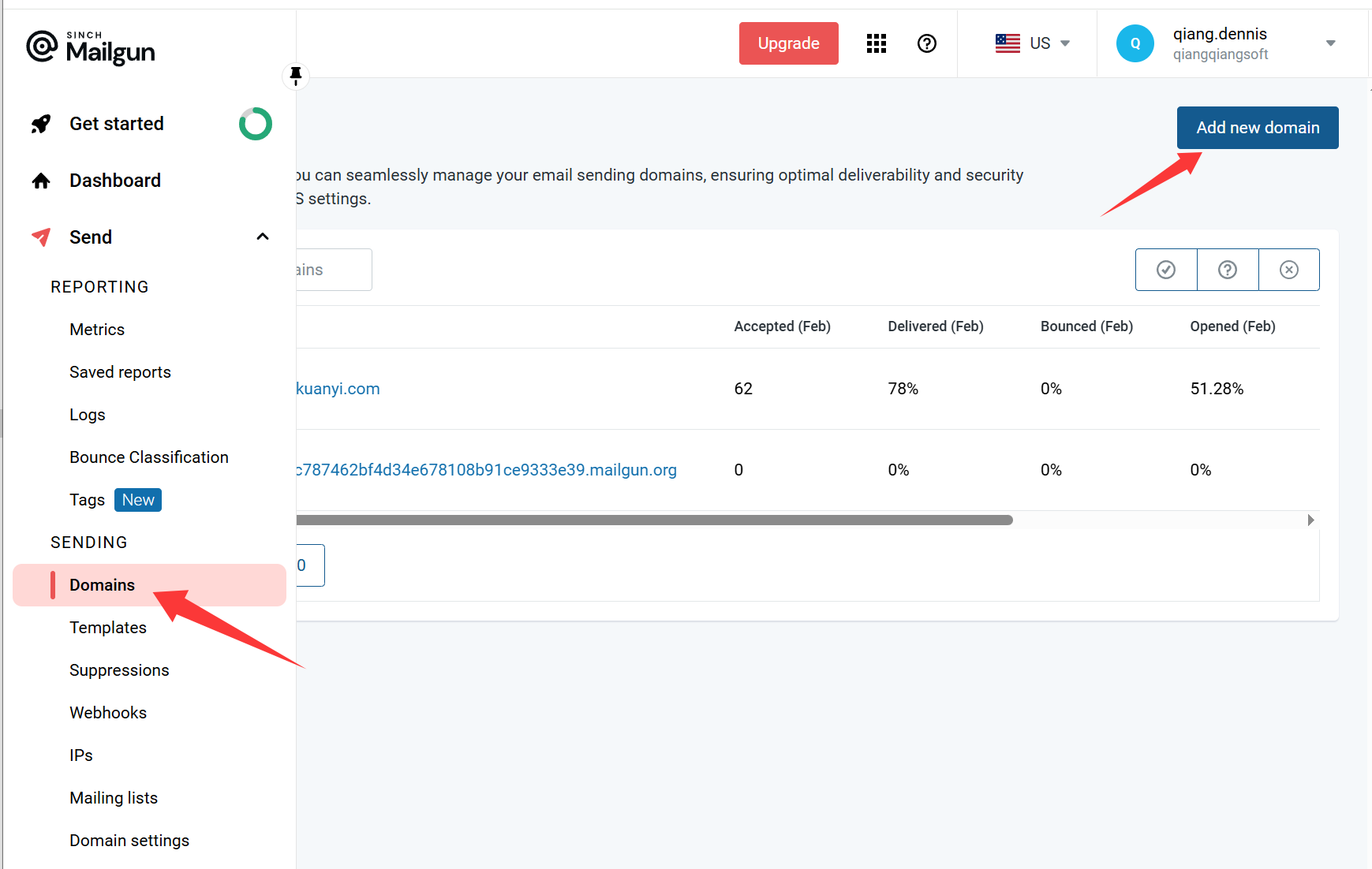Open Templates in the sidebar
Viewport: 1372px width, 869px height.
[x=108, y=628]
